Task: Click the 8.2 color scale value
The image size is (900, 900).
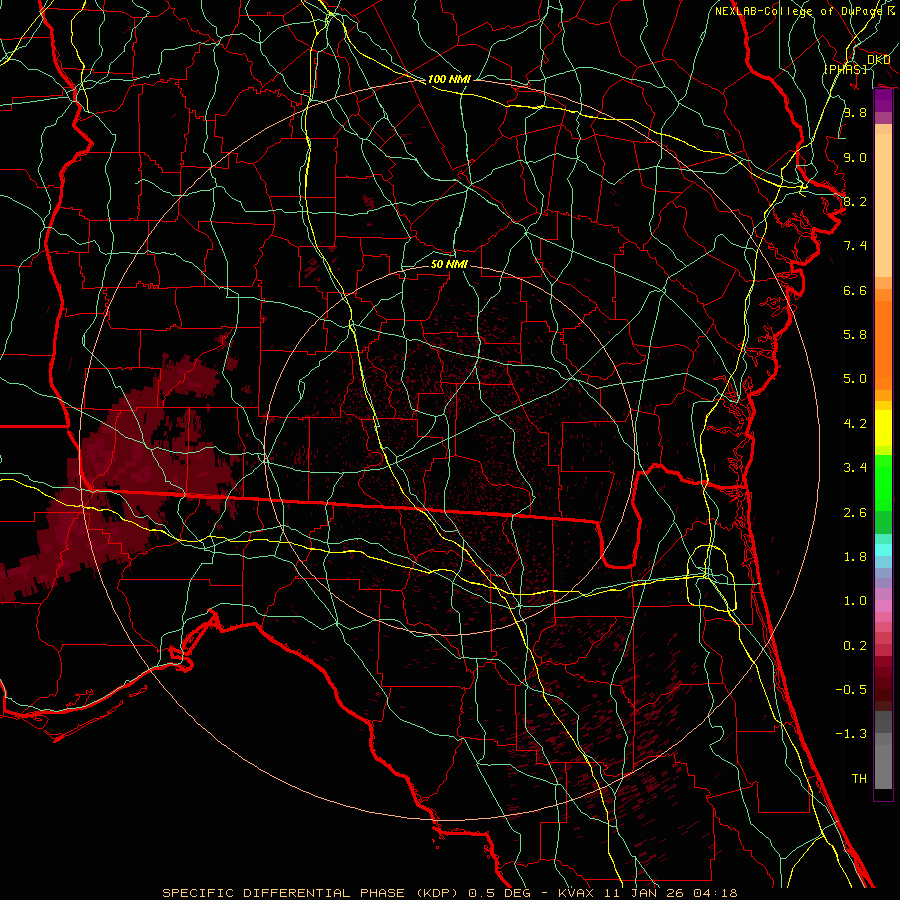Action: point(855,201)
